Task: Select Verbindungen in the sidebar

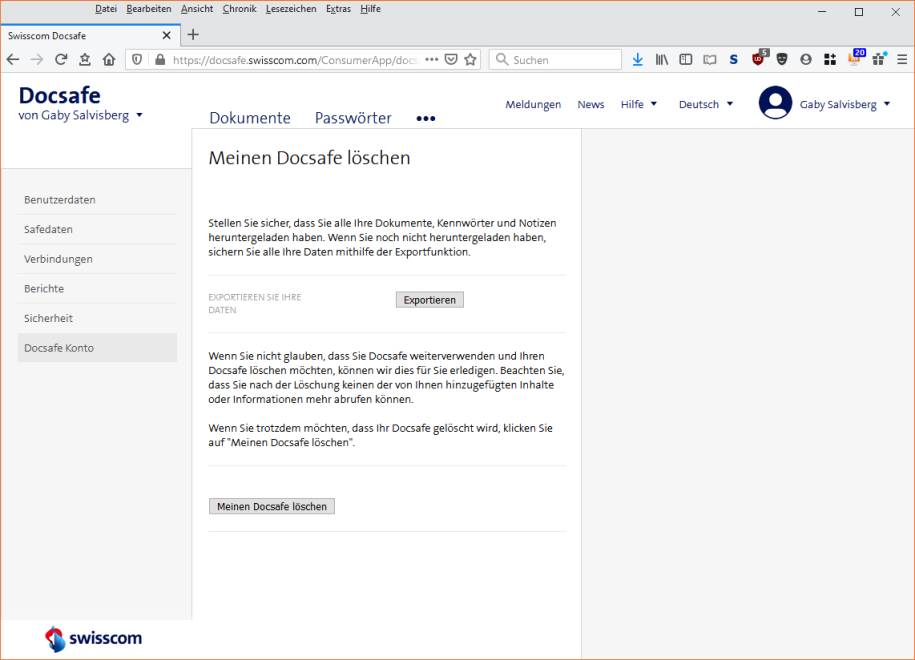Action: pyautogui.click(x=97, y=259)
